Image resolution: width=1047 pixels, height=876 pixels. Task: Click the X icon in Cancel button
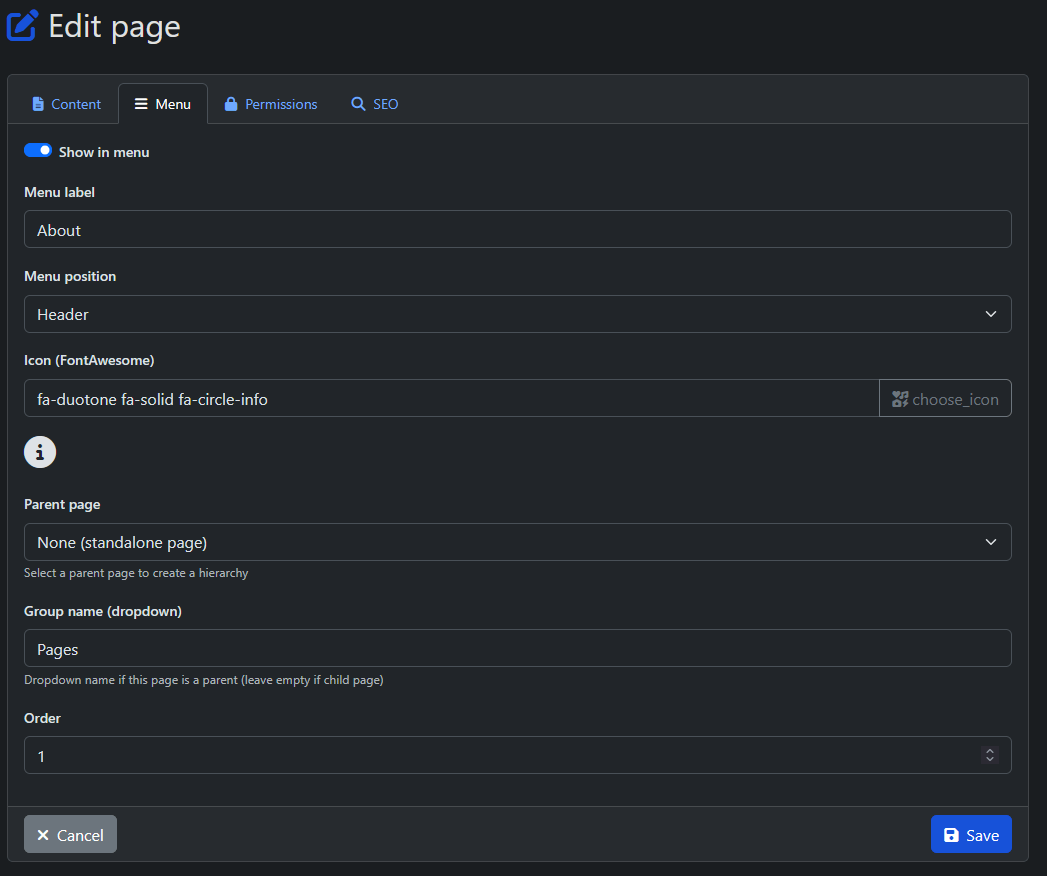(43, 835)
